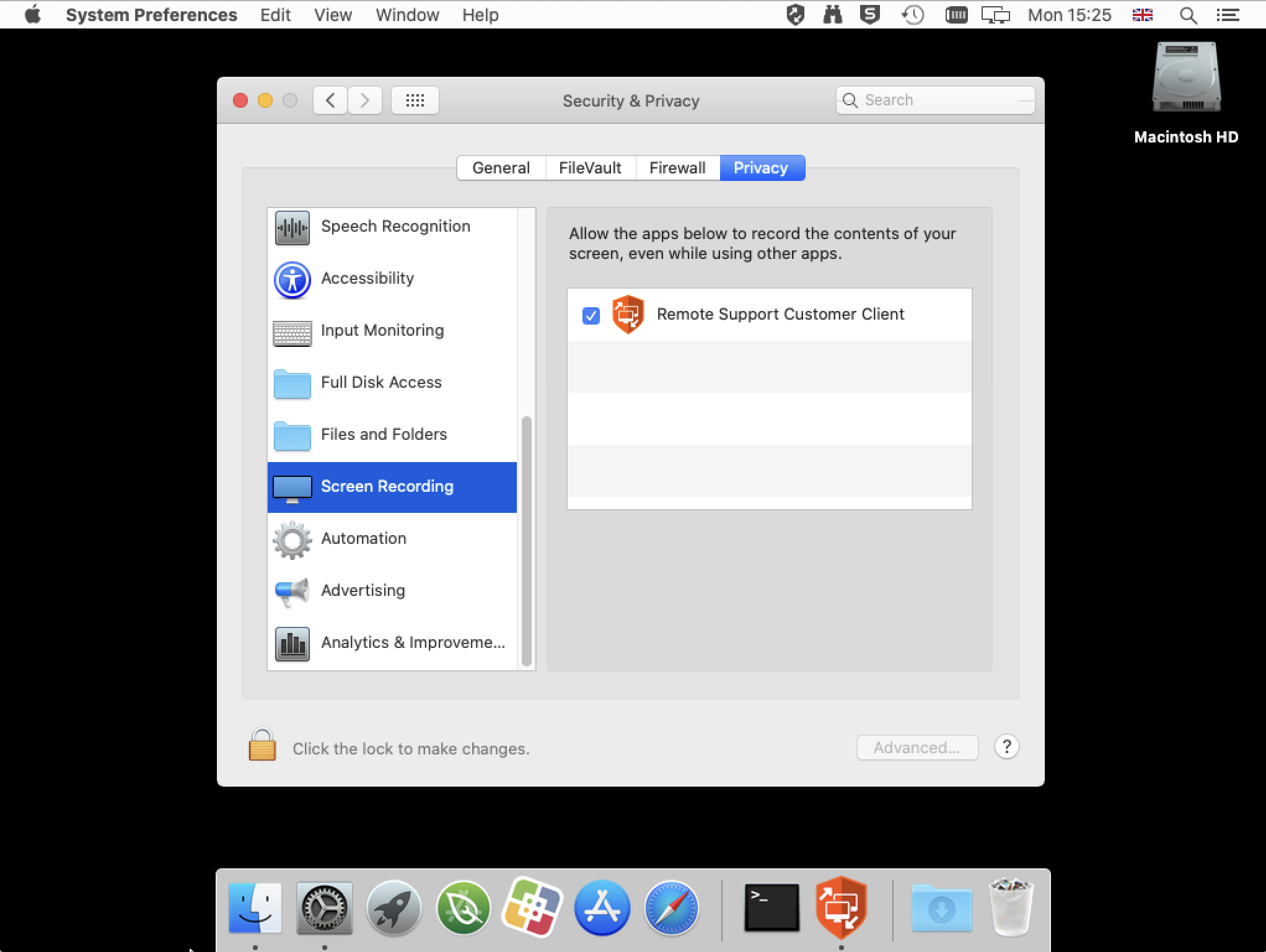Open the Time Machine menu bar icon
This screenshot has width=1266, height=952.
tap(912, 15)
